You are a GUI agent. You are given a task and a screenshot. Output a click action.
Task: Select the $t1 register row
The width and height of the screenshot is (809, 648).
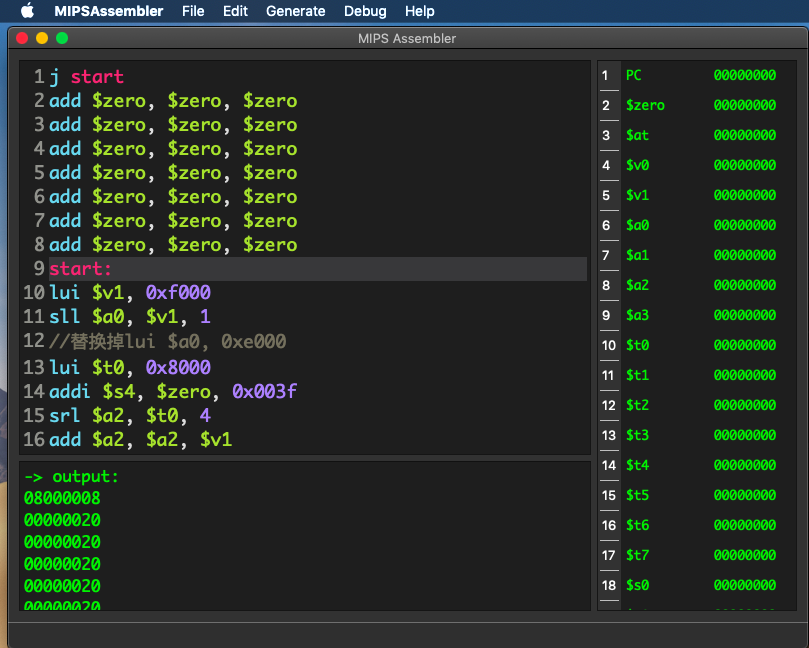697,375
